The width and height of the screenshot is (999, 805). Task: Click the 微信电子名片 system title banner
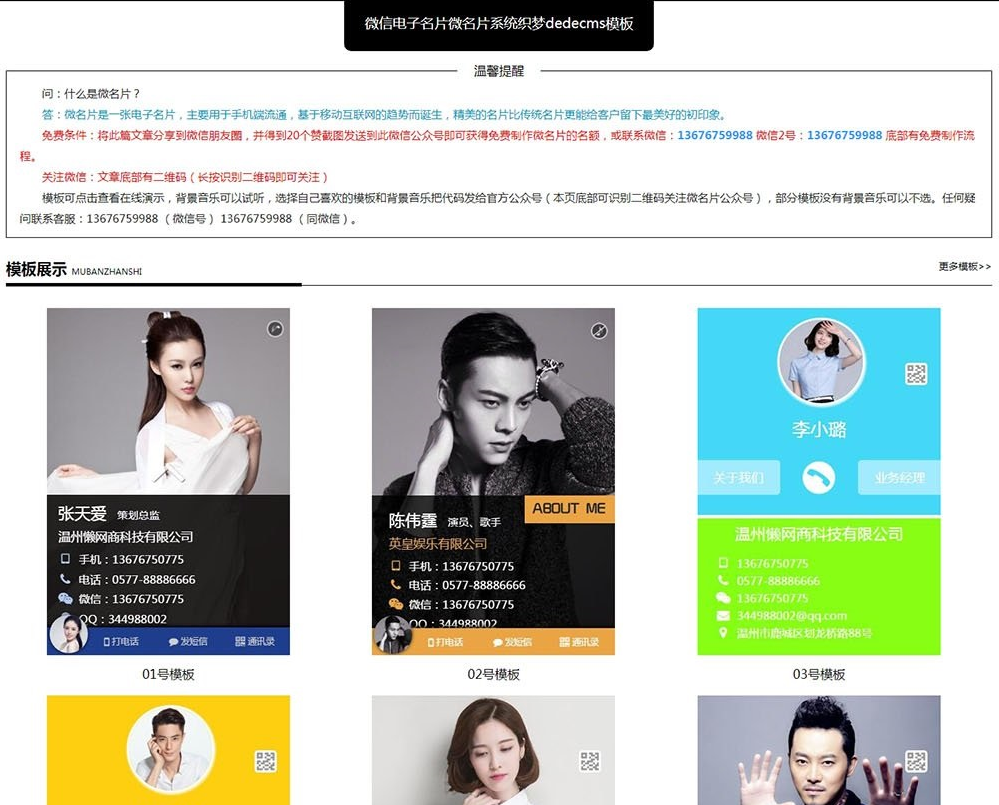pos(498,25)
